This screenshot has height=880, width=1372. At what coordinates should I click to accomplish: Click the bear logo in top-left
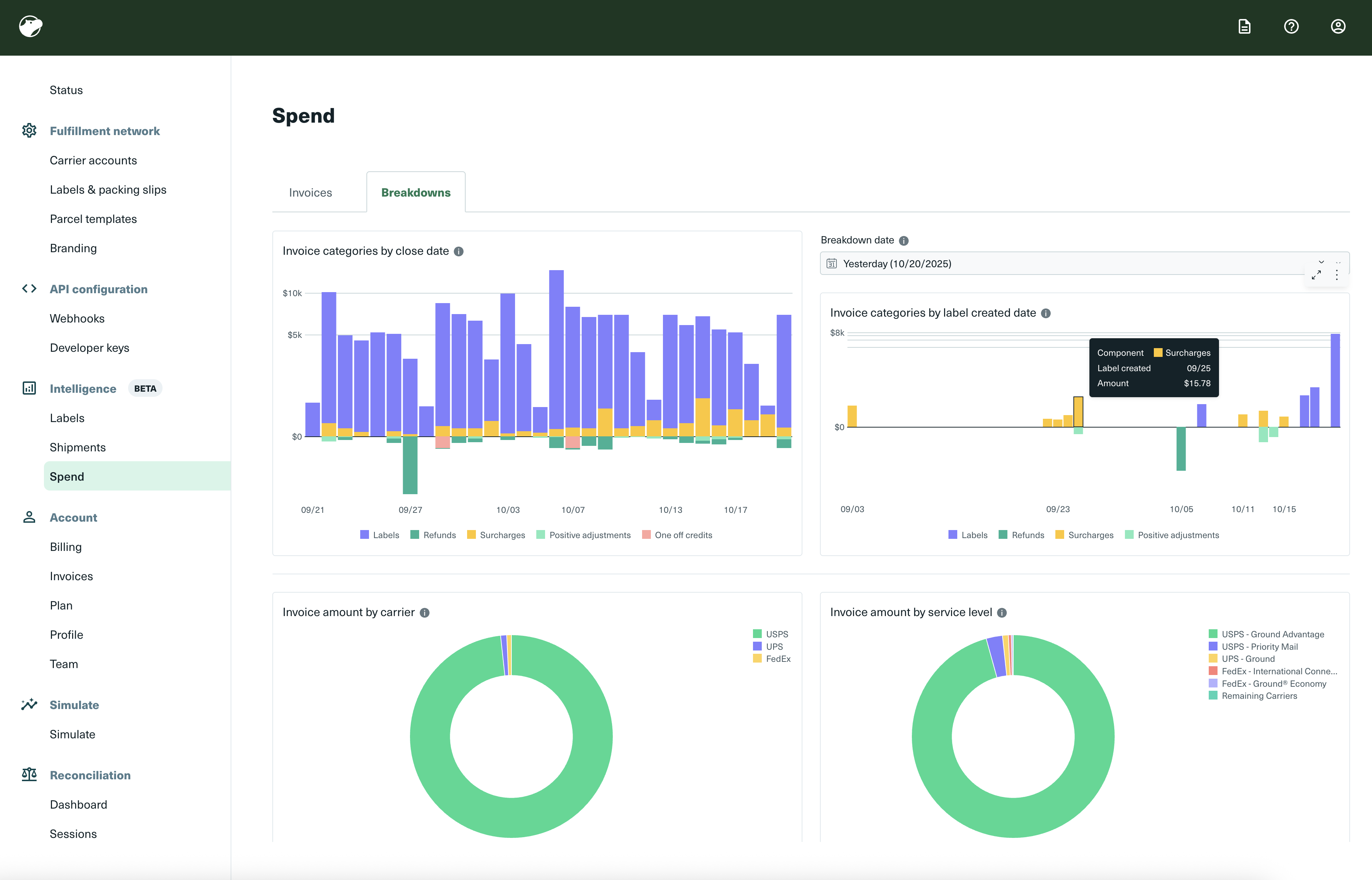tap(31, 26)
